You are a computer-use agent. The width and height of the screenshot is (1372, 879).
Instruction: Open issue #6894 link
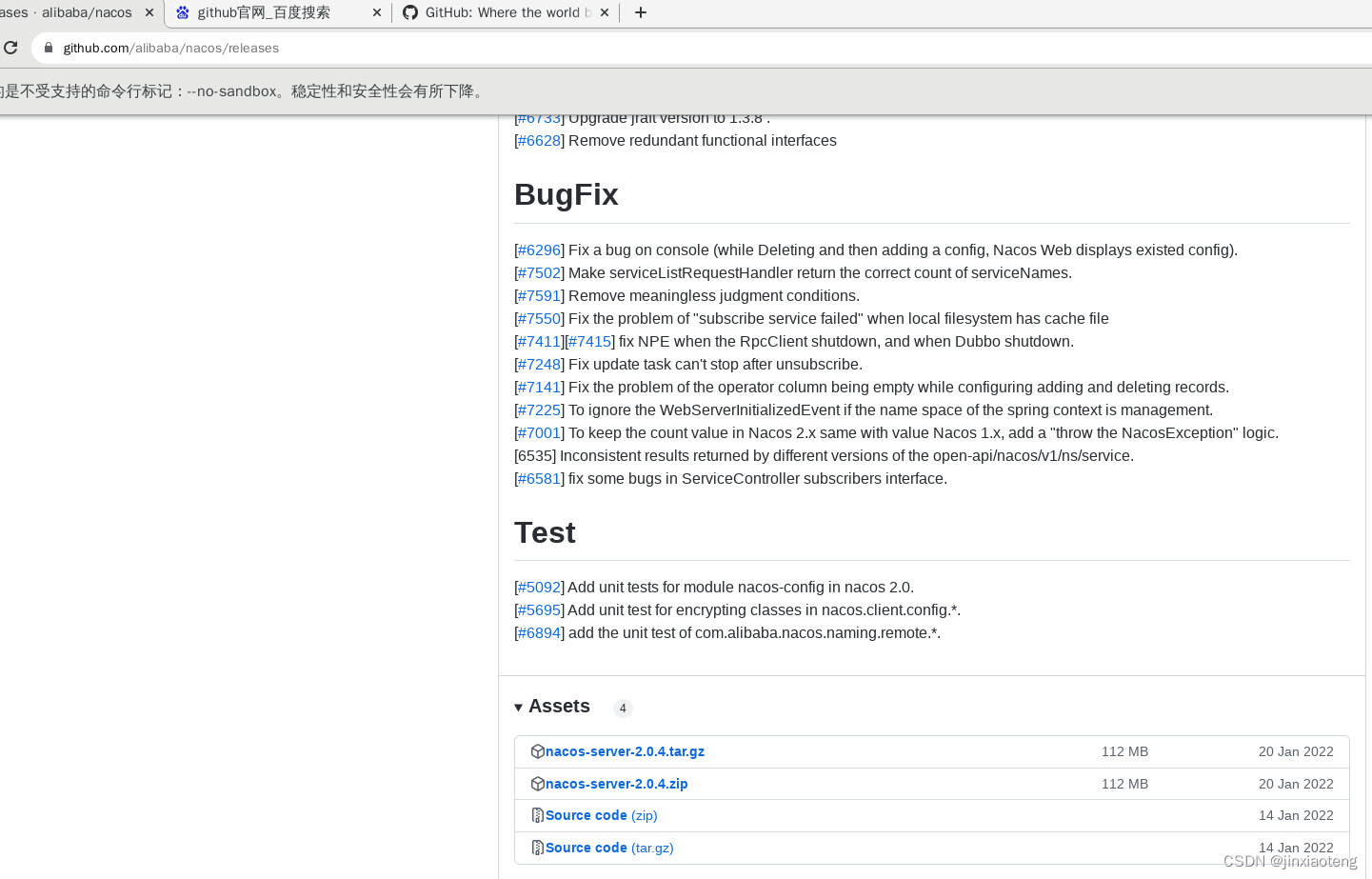(539, 632)
